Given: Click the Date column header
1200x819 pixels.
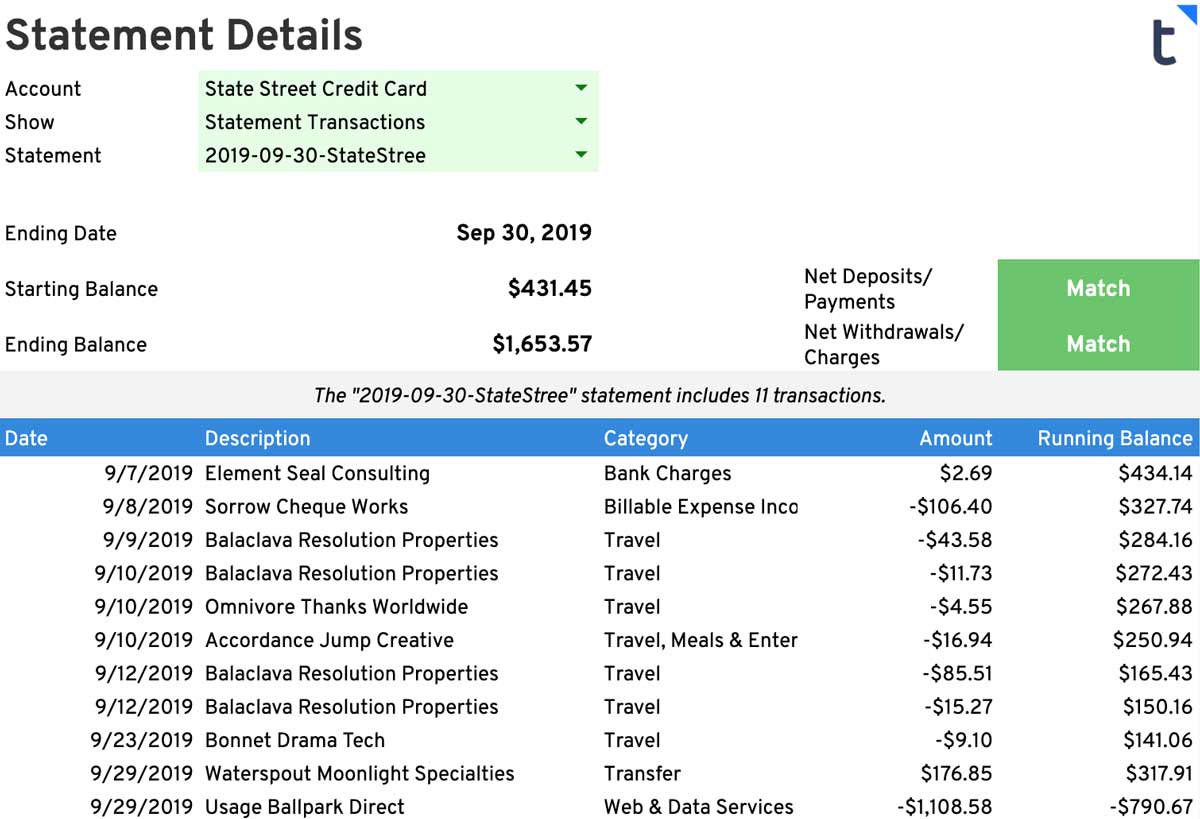Looking at the screenshot, I should click(x=26, y=438).
